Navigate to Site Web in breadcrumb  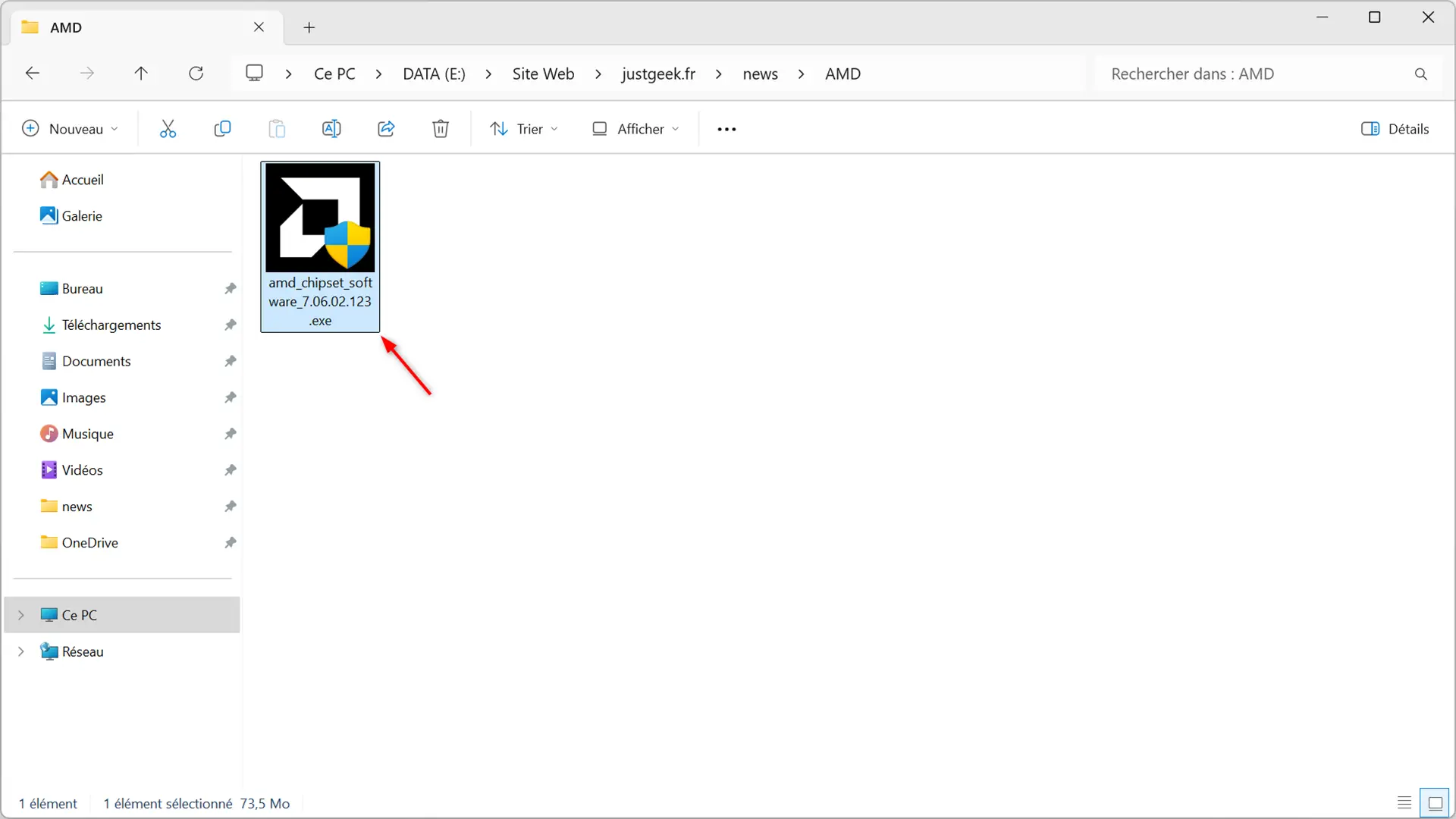point(543,74)
